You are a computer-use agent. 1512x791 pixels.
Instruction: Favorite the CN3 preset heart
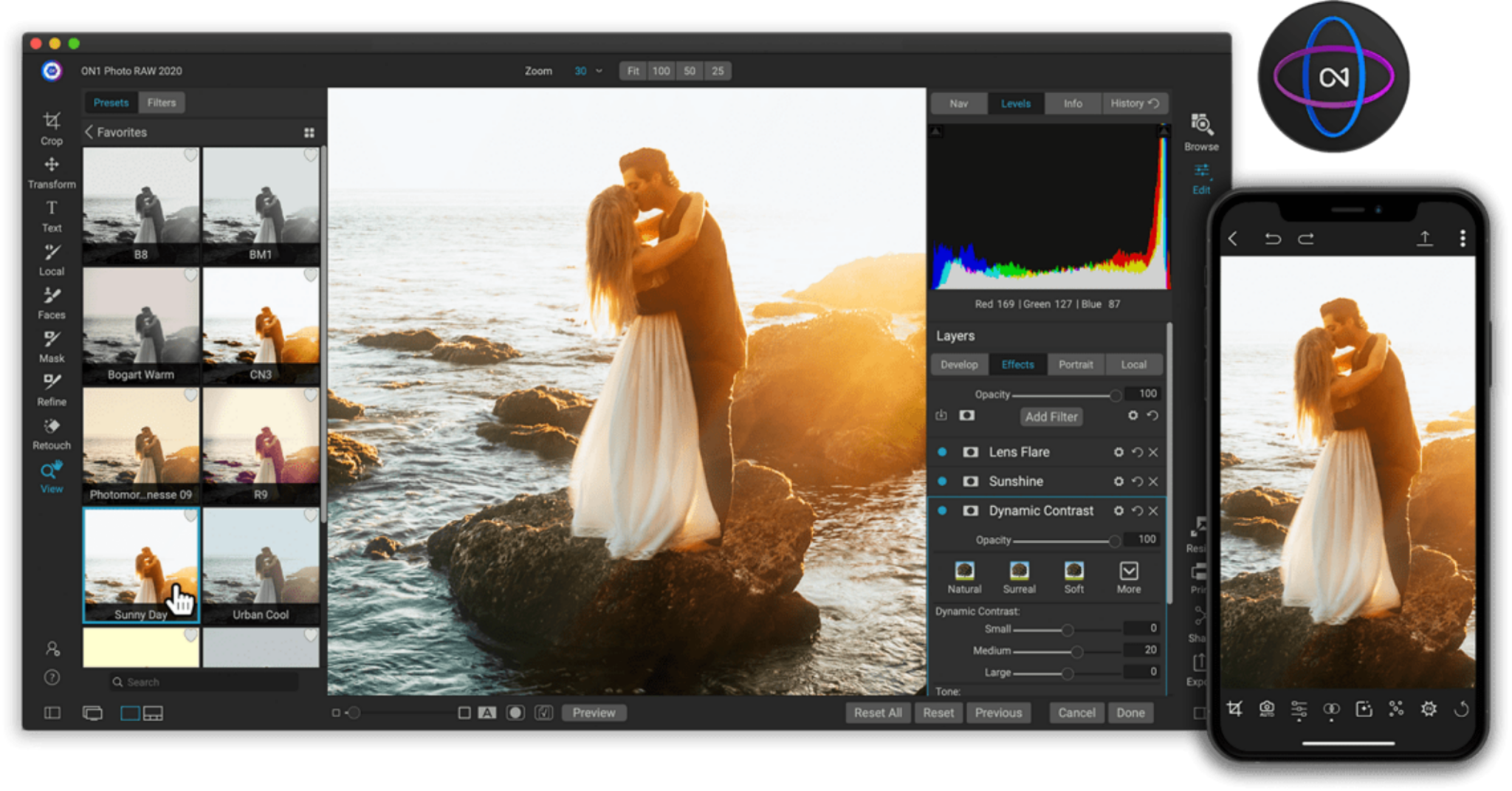[310, 275]
